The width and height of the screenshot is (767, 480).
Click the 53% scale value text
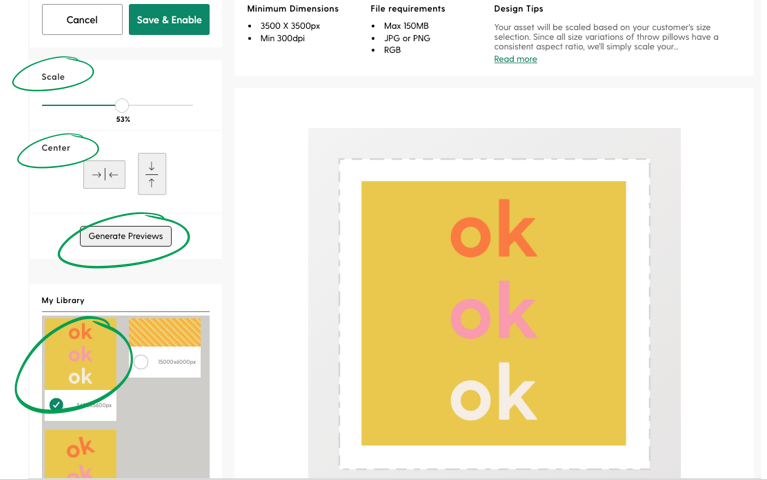[123, 119]
